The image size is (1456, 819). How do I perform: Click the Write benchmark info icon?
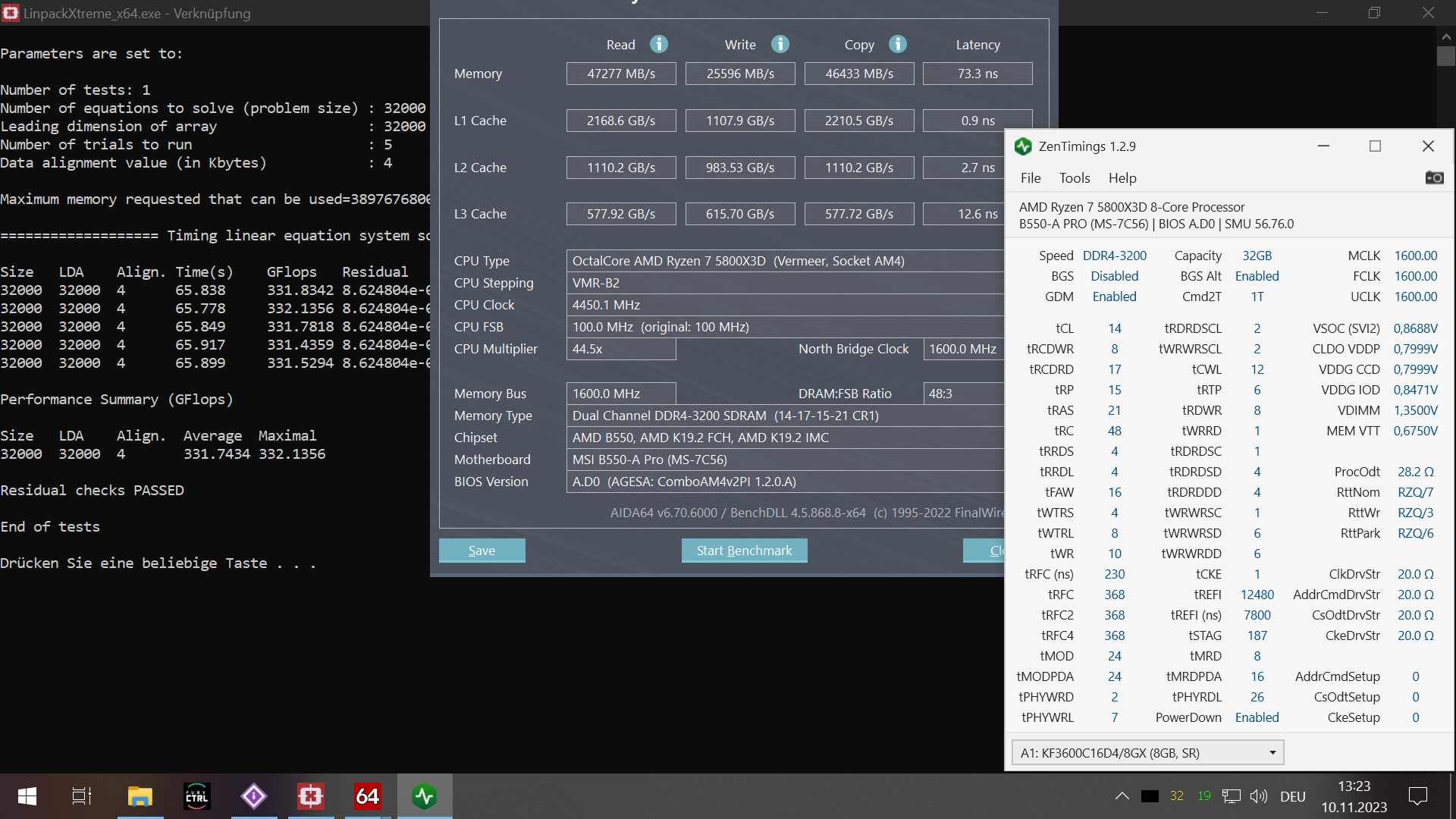[x=780, y=44]
